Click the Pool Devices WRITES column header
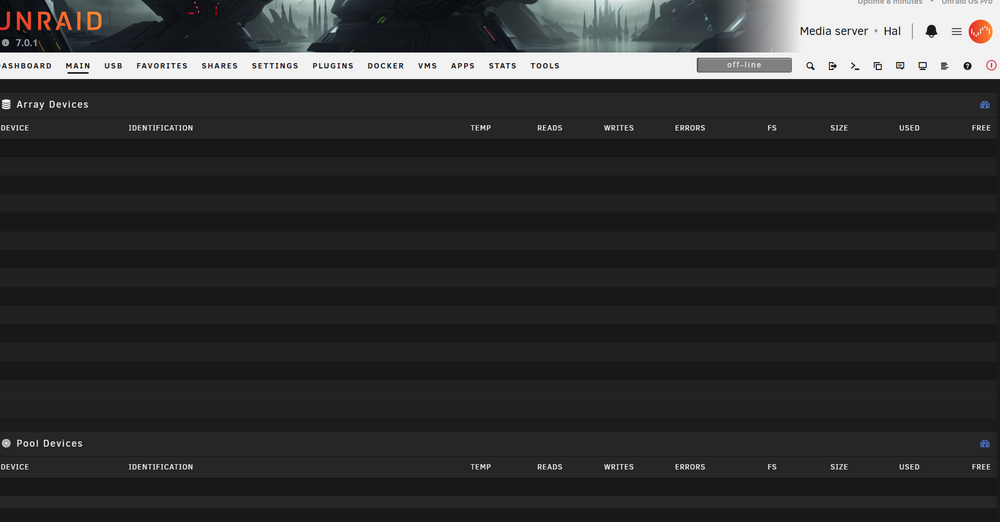Screen dimensions: 1000x522 coord(619,467)
